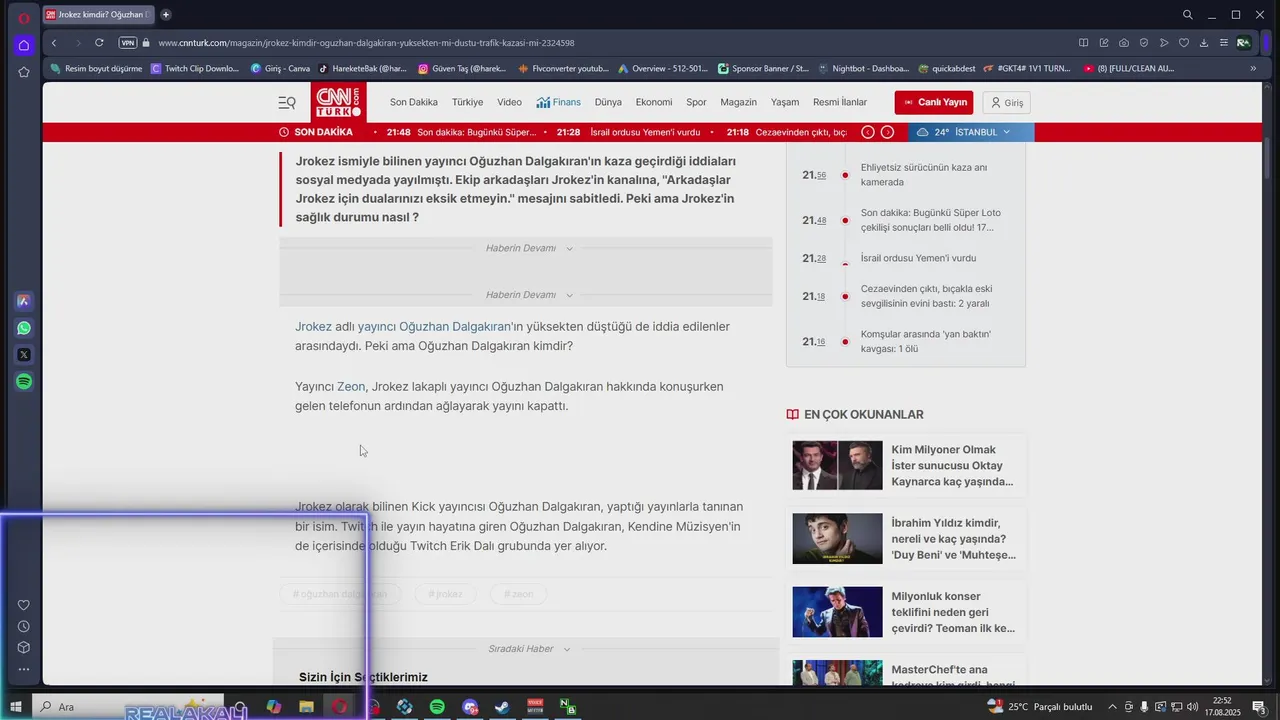Open the Spor section

click(696, 102)
